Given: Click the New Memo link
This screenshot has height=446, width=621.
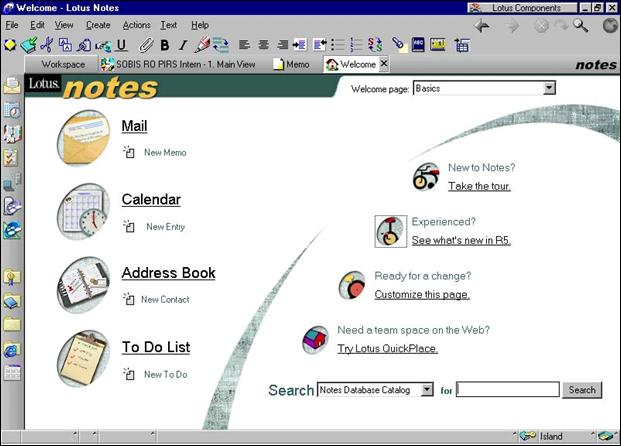Looking at the screenshot, I should (164, 153).
